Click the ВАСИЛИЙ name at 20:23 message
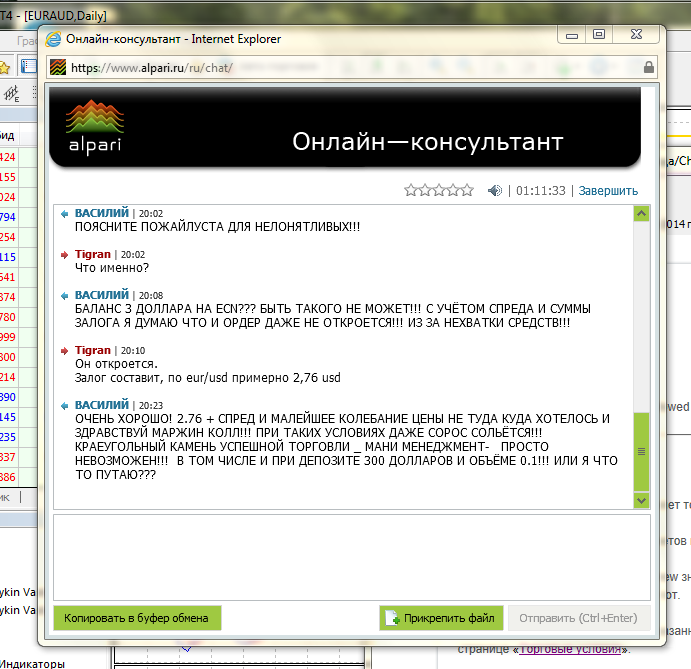This screenshot has width=691, height=669. pyautogui.click(x=102, y=405)
